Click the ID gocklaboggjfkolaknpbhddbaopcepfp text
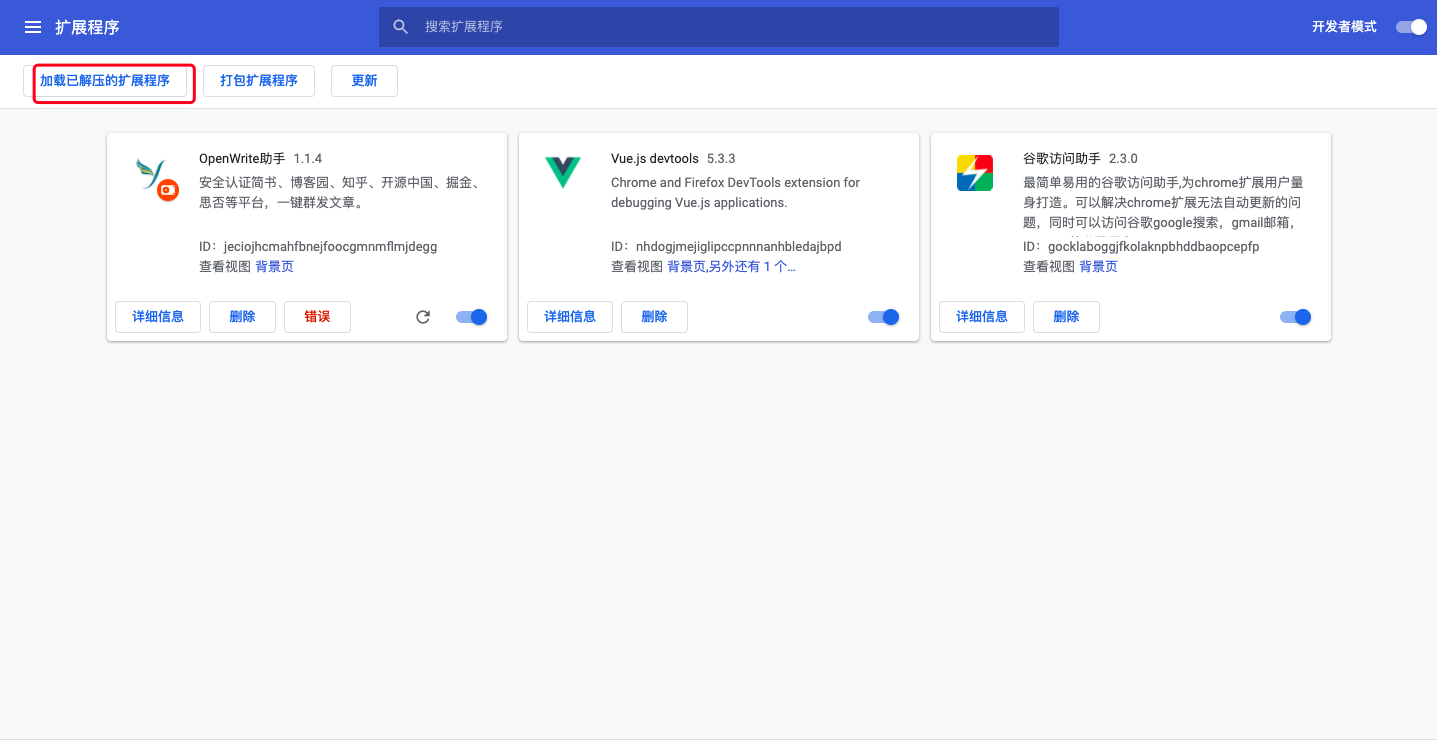The image size is (1437, 745). pyautogui.click(x=1141, y=247)
